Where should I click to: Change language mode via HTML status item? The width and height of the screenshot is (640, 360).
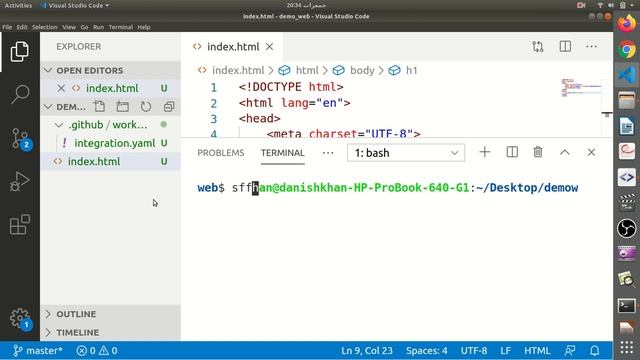(x=537, y=351)
